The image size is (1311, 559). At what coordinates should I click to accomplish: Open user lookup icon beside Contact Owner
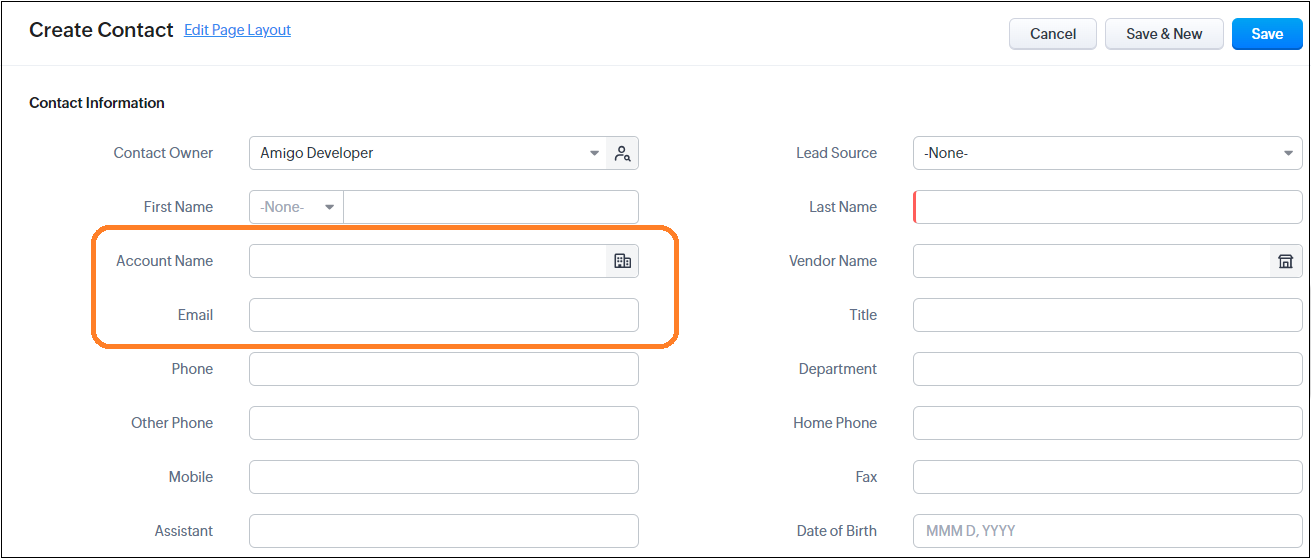(x=623, y=153)
